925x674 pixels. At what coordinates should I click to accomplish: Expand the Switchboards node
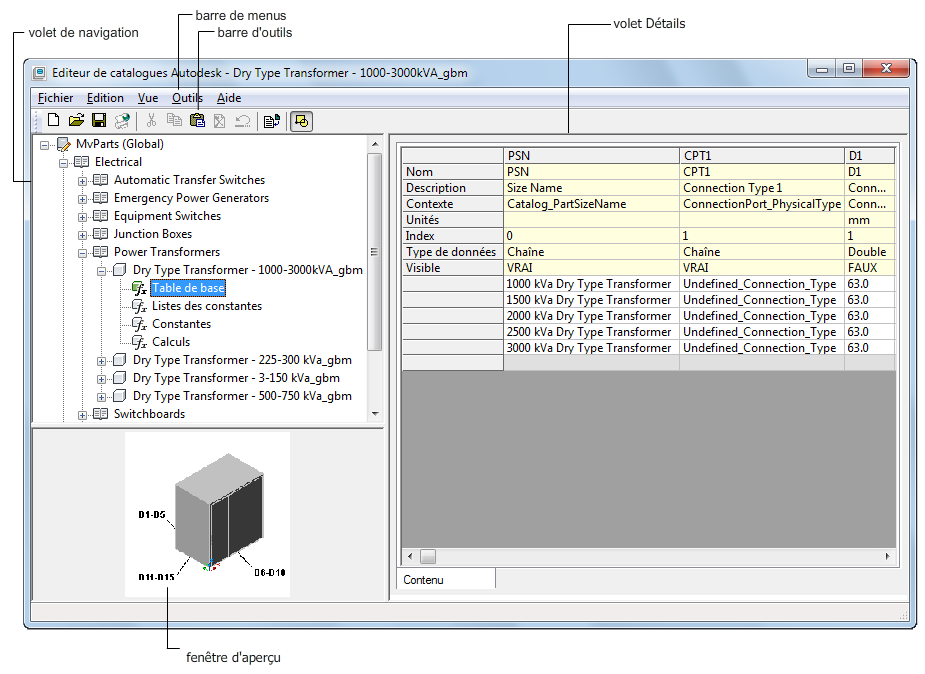[82, 415]
